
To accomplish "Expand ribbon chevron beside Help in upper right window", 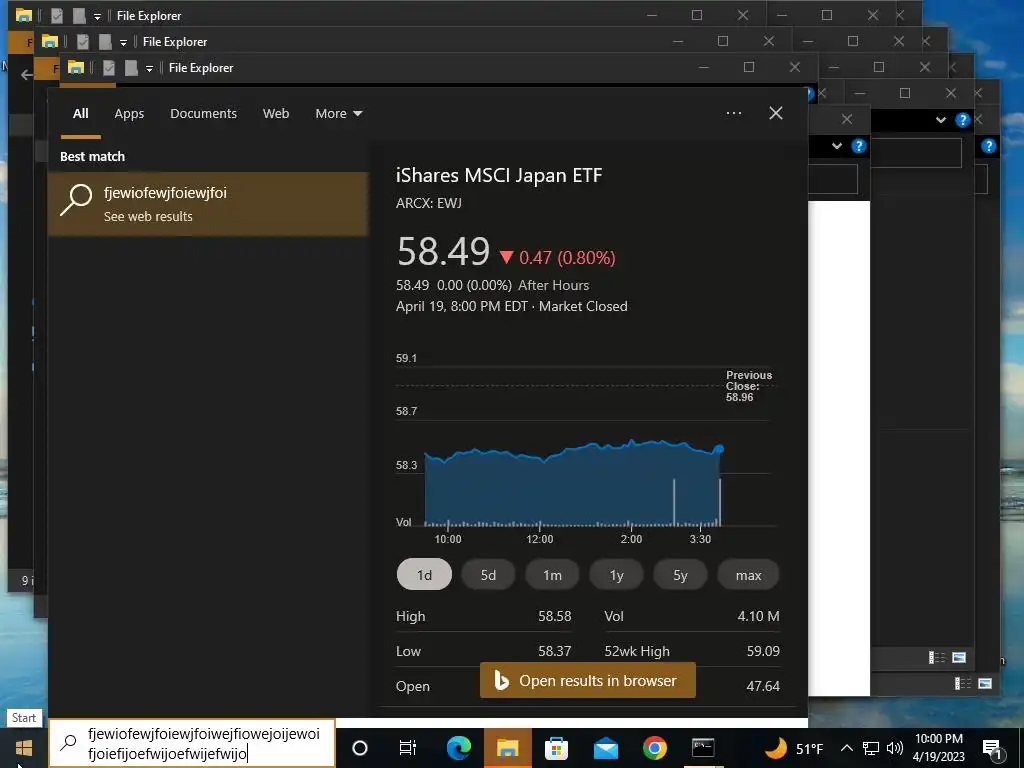I will [x=940, y=120].
